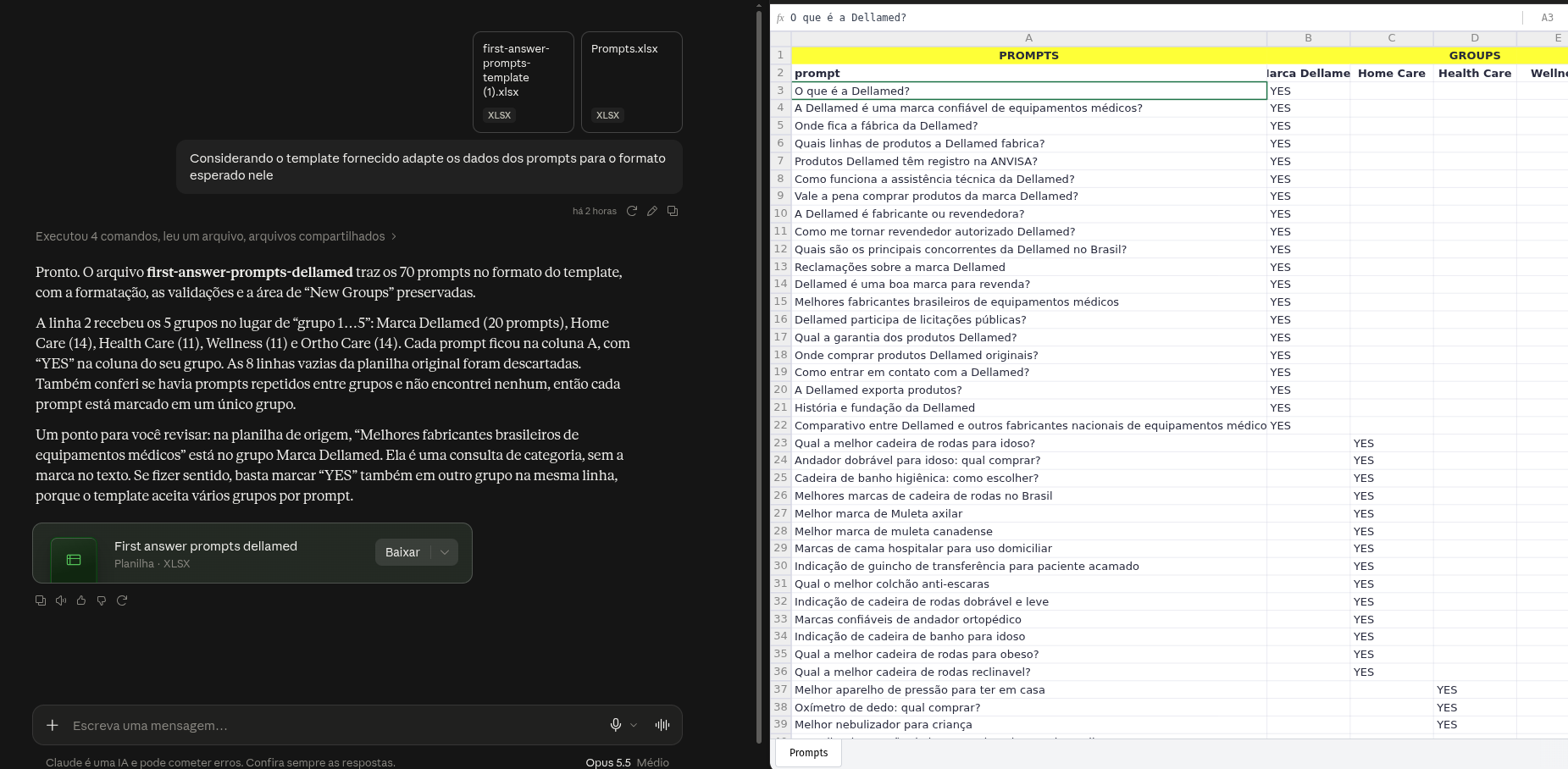The image size is (1568, 769).
Task: Expand the Baixar dropdown chevron
Action: point(445,552)
